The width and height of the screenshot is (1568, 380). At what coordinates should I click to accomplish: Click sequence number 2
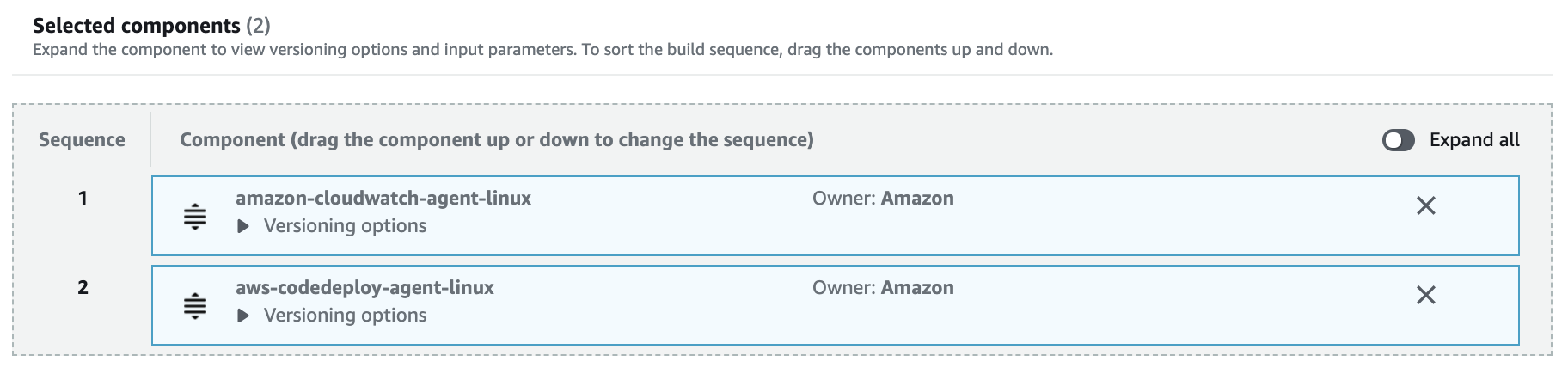[x=83, y=288]
